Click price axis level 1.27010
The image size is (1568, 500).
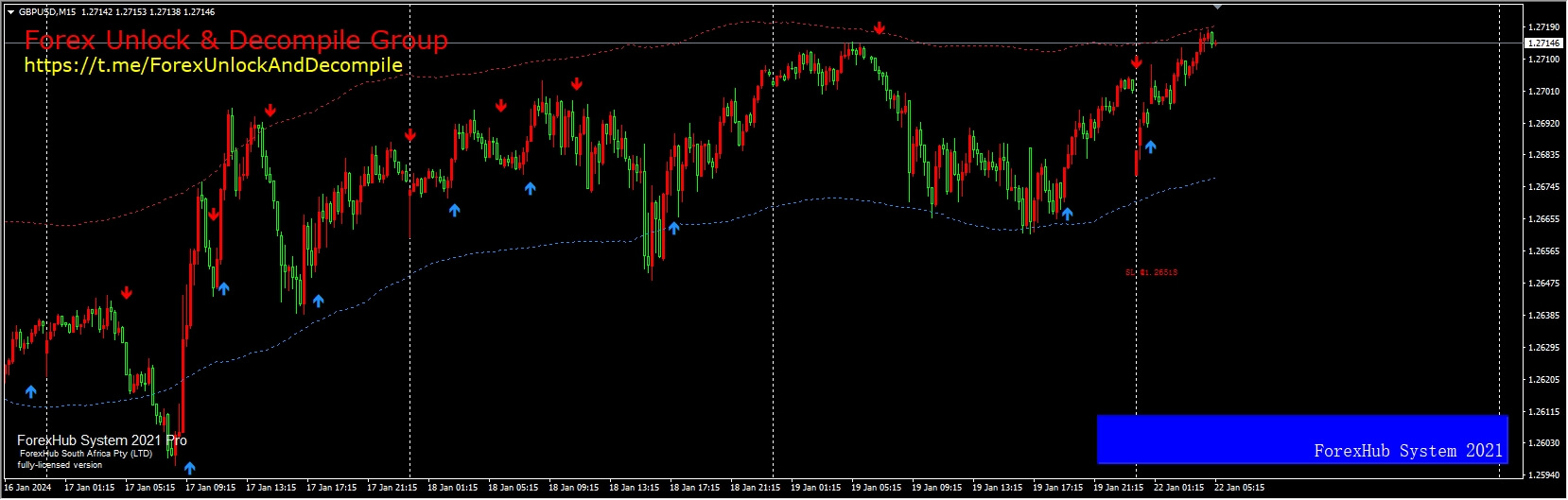pos(1543,92)
